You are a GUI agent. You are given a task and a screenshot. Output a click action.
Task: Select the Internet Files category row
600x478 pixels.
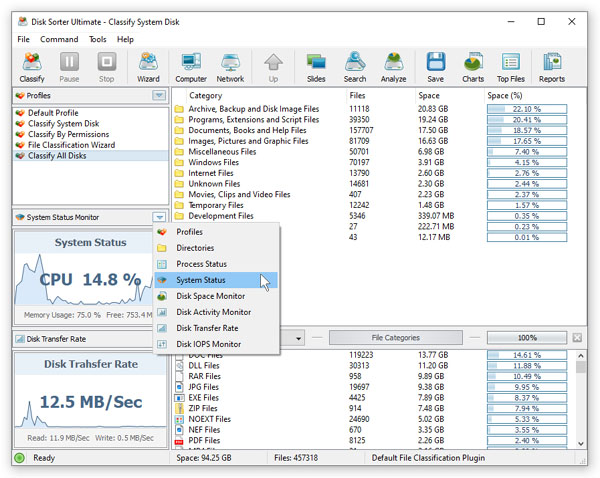coord(370,173)
